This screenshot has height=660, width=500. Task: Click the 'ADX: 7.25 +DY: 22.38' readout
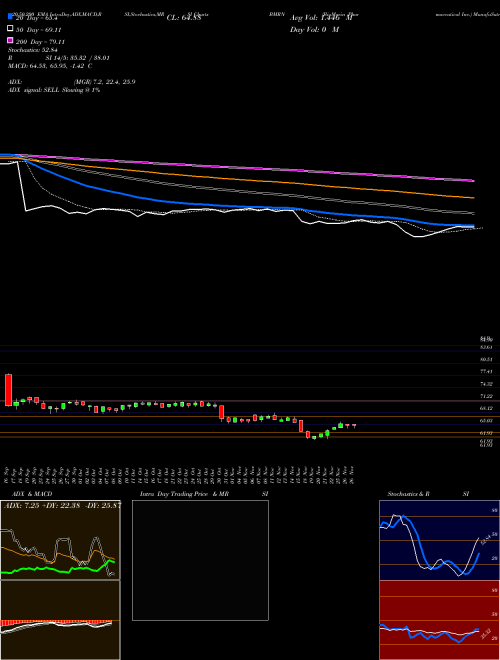(42, 506)
